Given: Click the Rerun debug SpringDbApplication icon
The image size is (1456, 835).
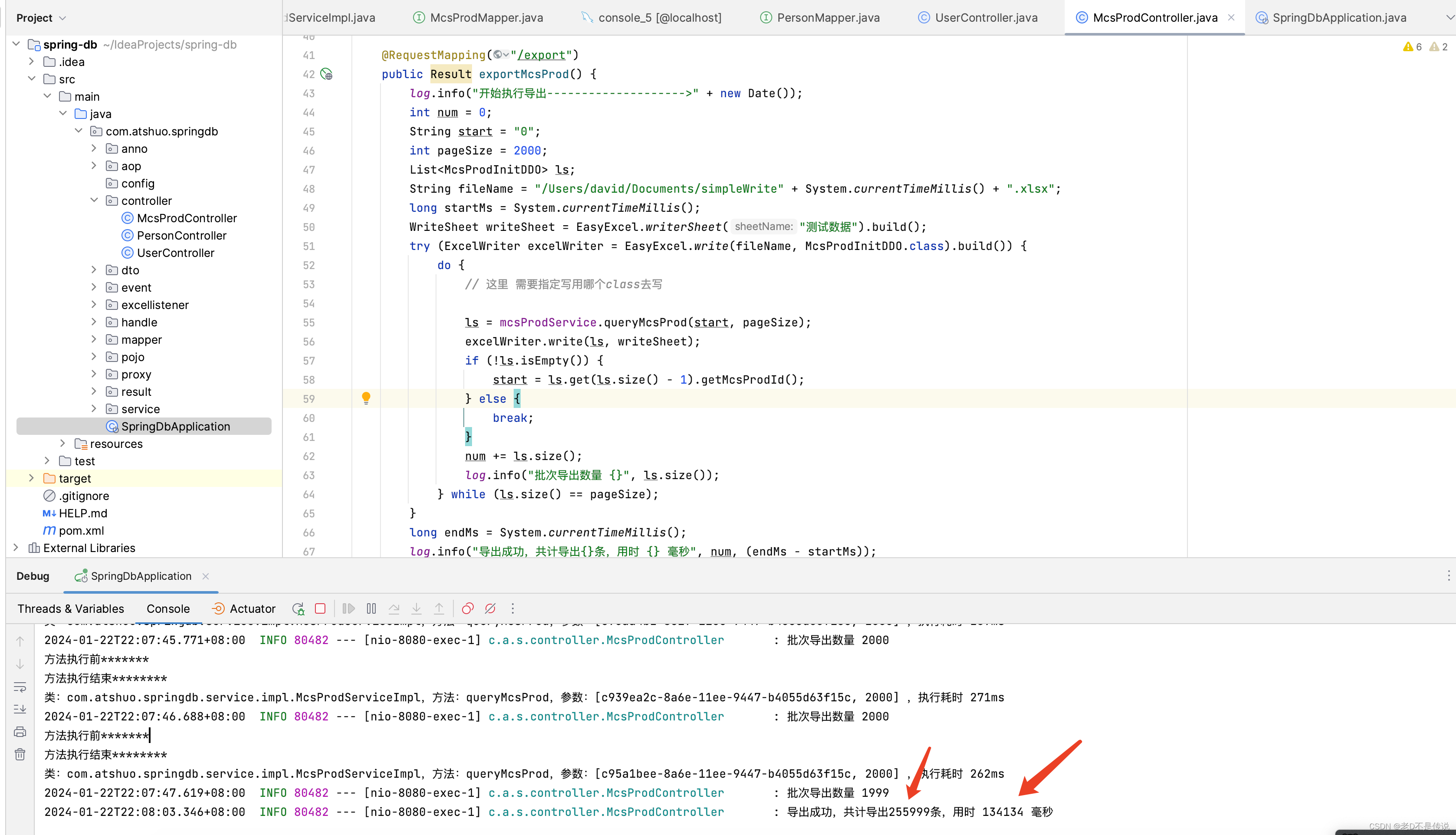Looking at the screenshot, I should (298, 608).
